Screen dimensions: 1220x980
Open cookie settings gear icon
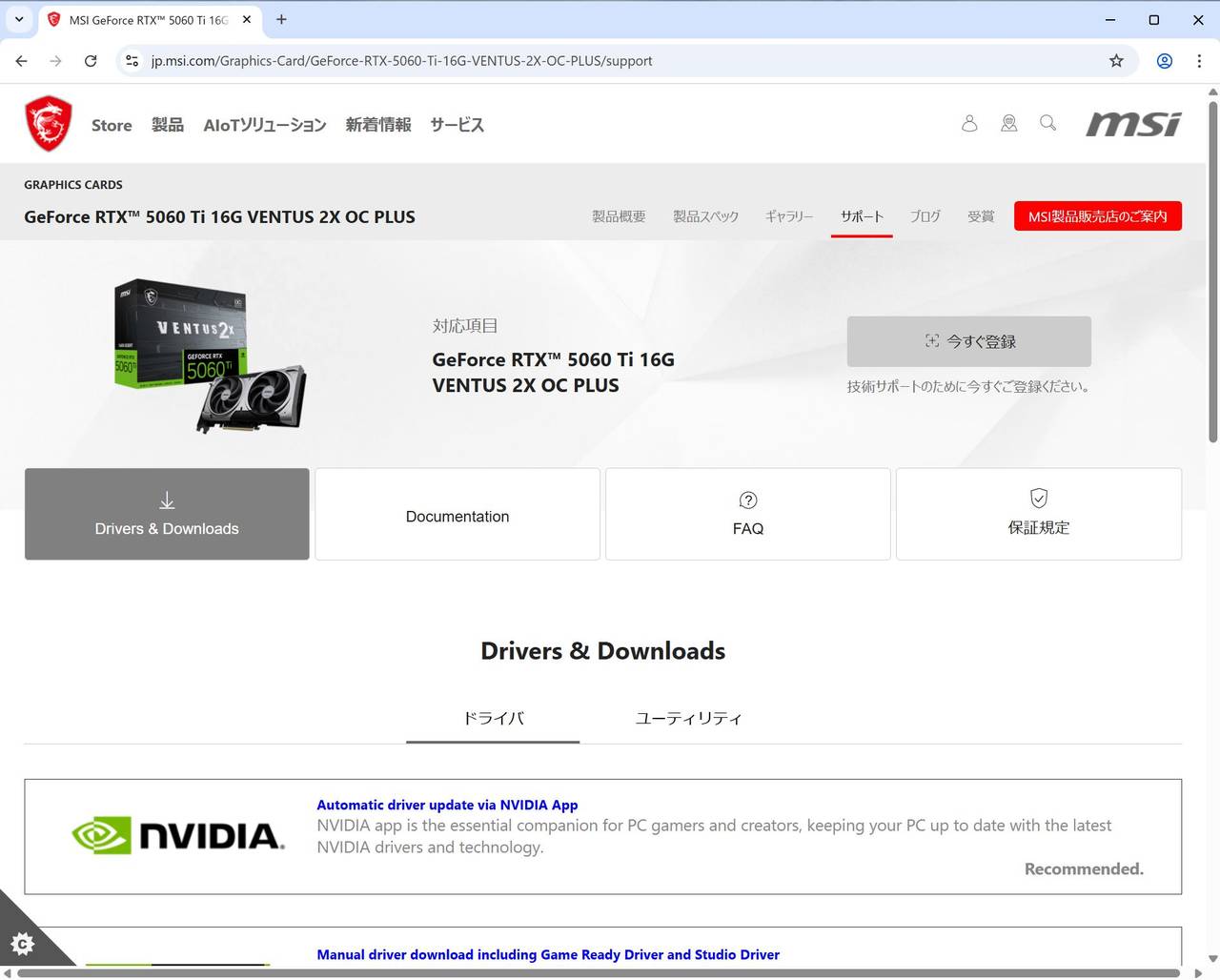click(x=23, y=944)
